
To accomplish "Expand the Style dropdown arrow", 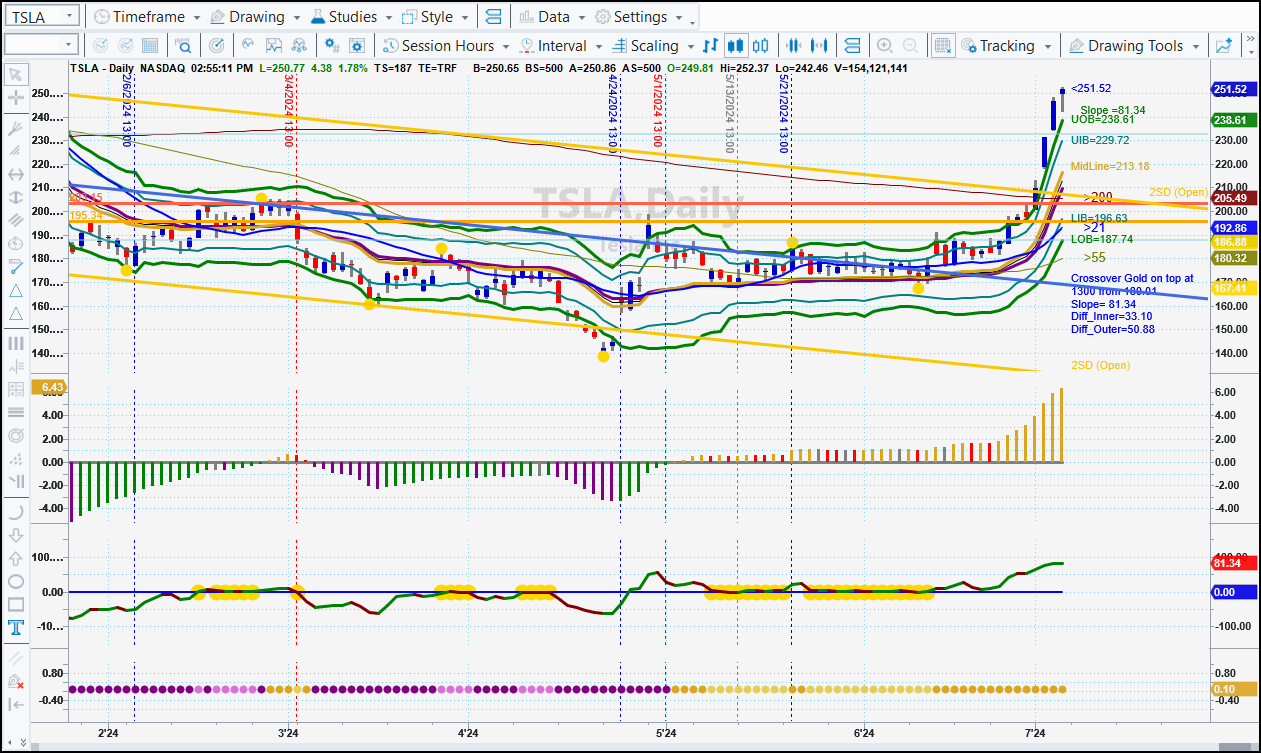I will (465, 18).
